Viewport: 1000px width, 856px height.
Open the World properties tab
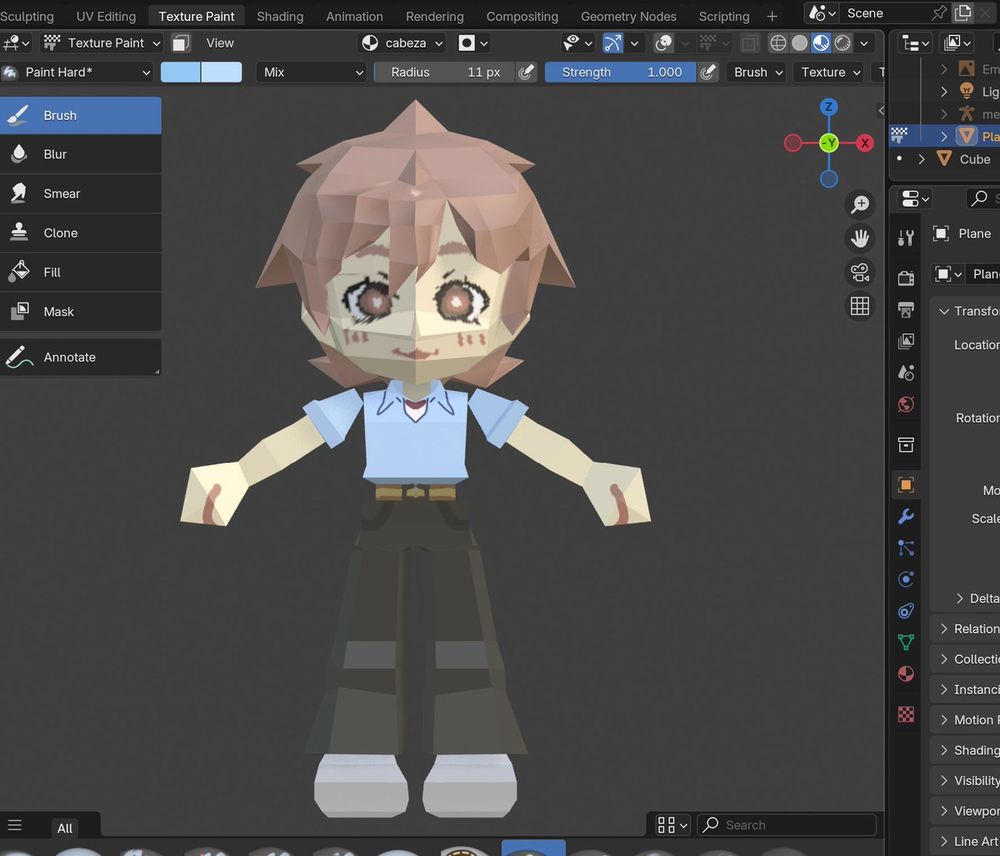906,404
